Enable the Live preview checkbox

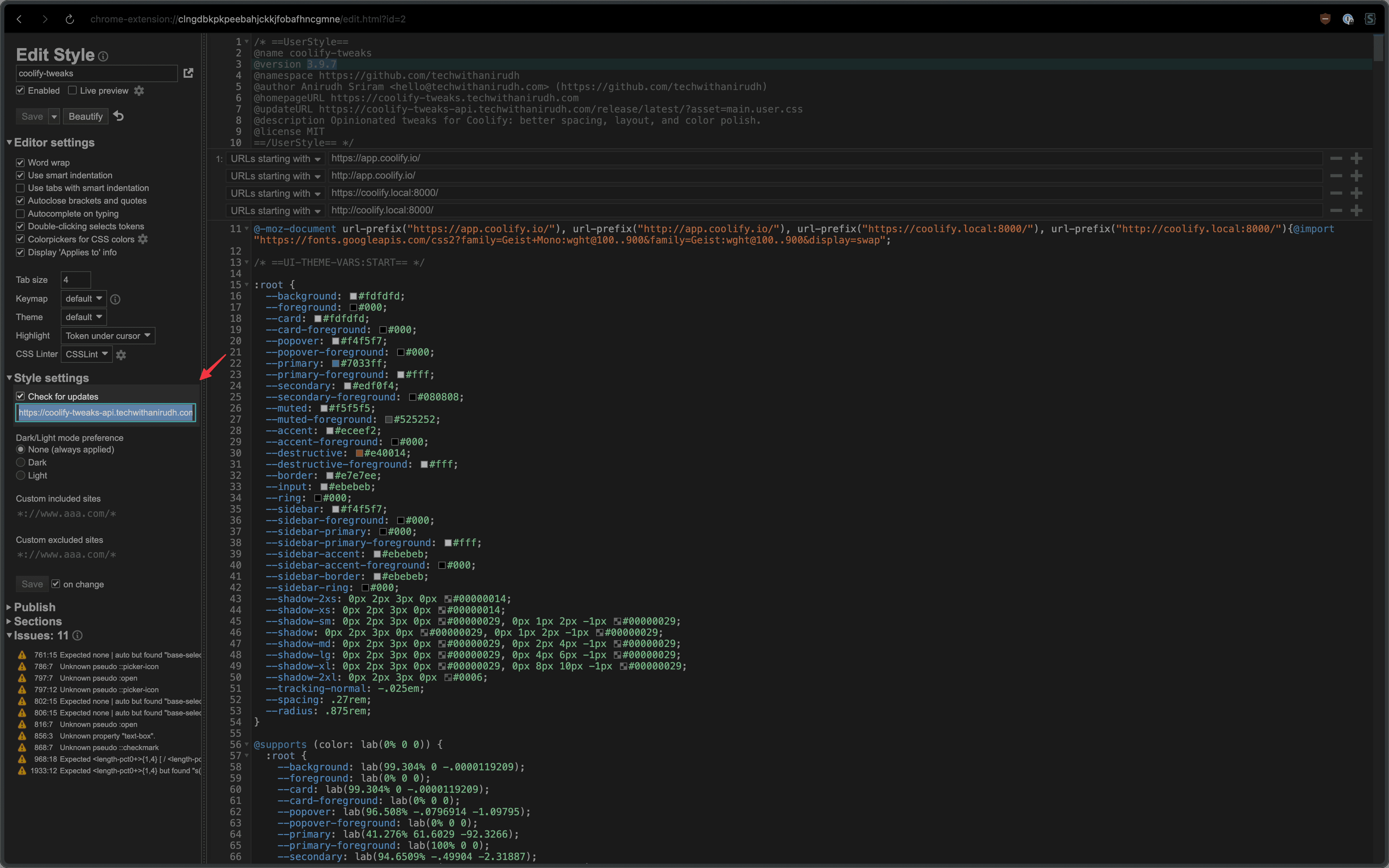coord(72,91)
